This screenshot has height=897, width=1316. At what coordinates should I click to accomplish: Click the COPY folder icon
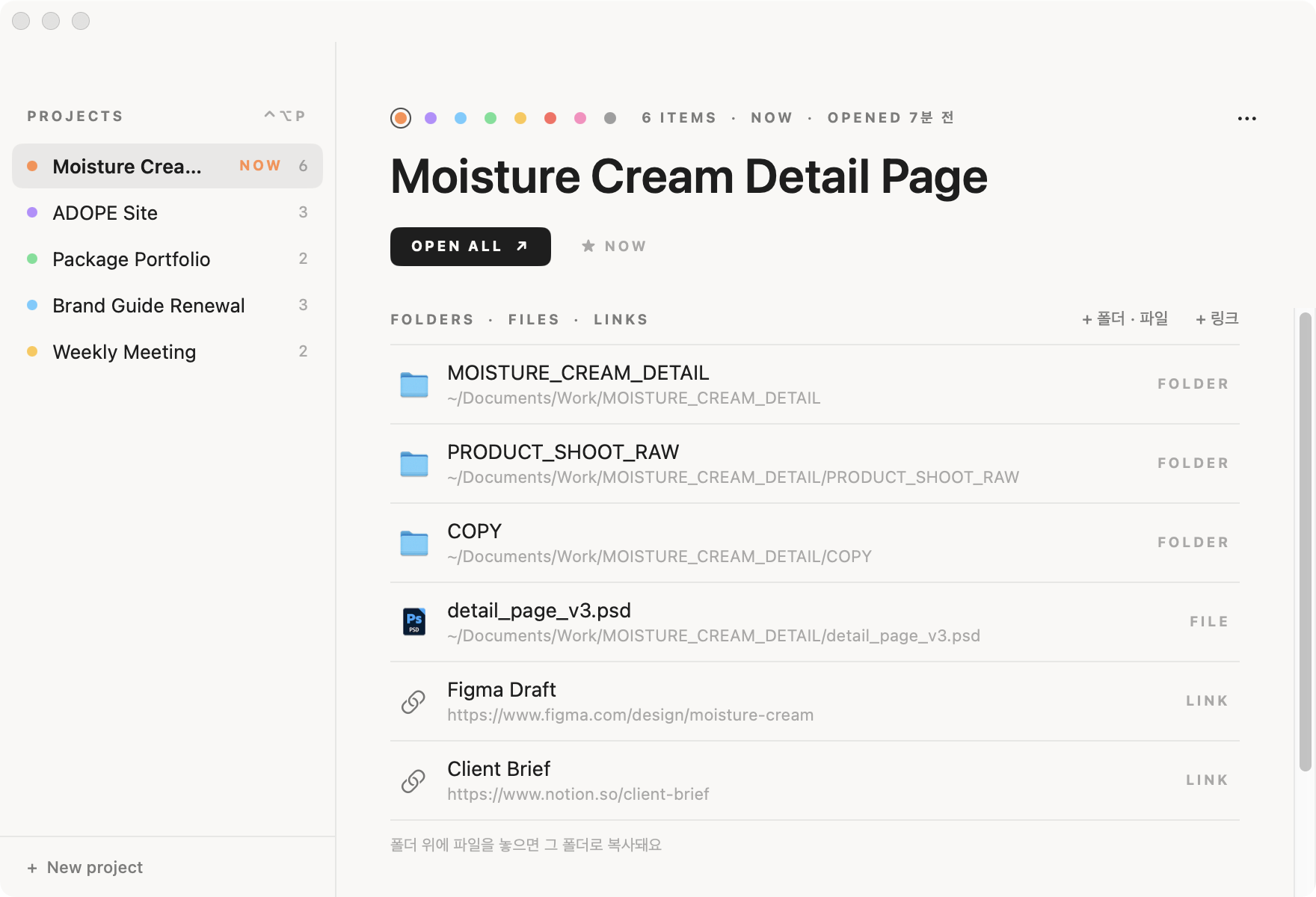tap(414, 543)
